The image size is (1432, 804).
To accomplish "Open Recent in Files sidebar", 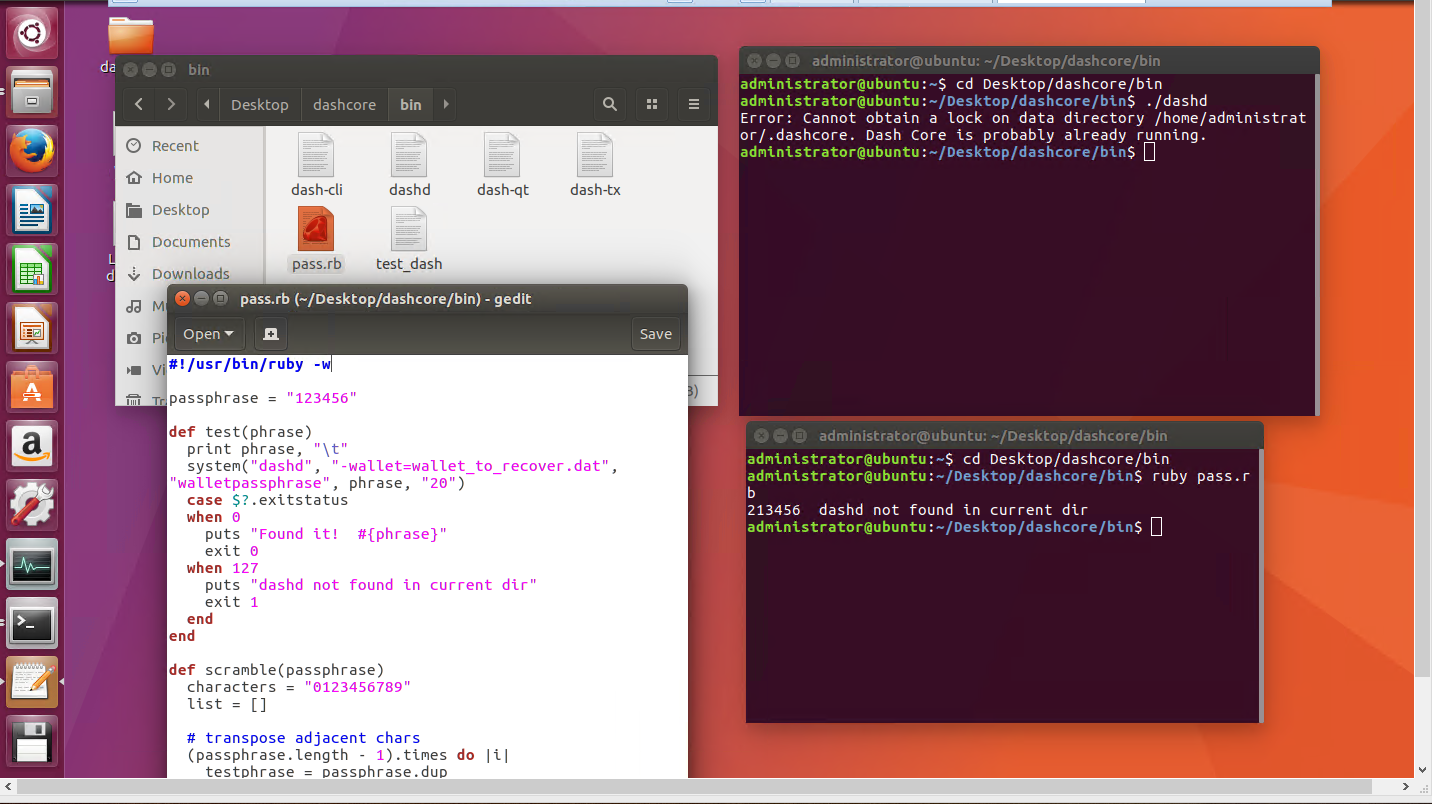I will pyautogui.click(x=175, y=146).
